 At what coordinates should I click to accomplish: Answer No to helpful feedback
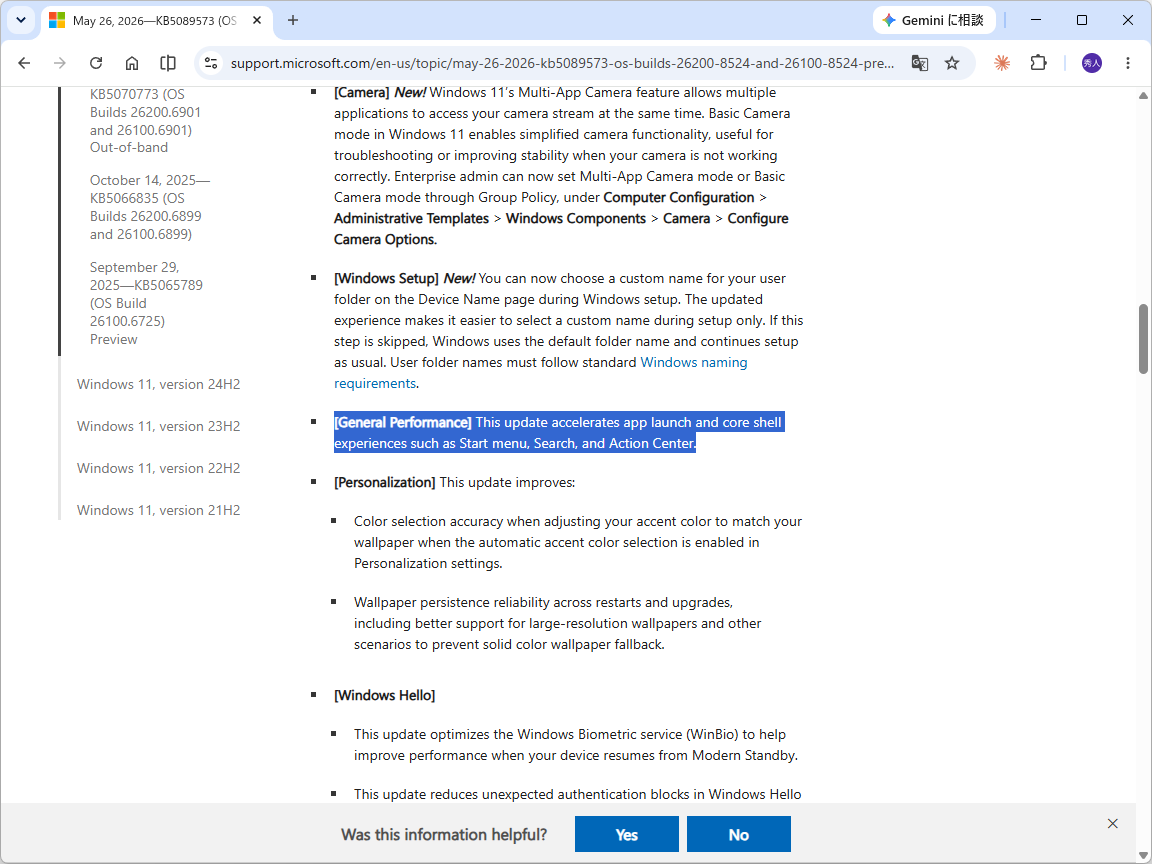(x=738, y=834)
